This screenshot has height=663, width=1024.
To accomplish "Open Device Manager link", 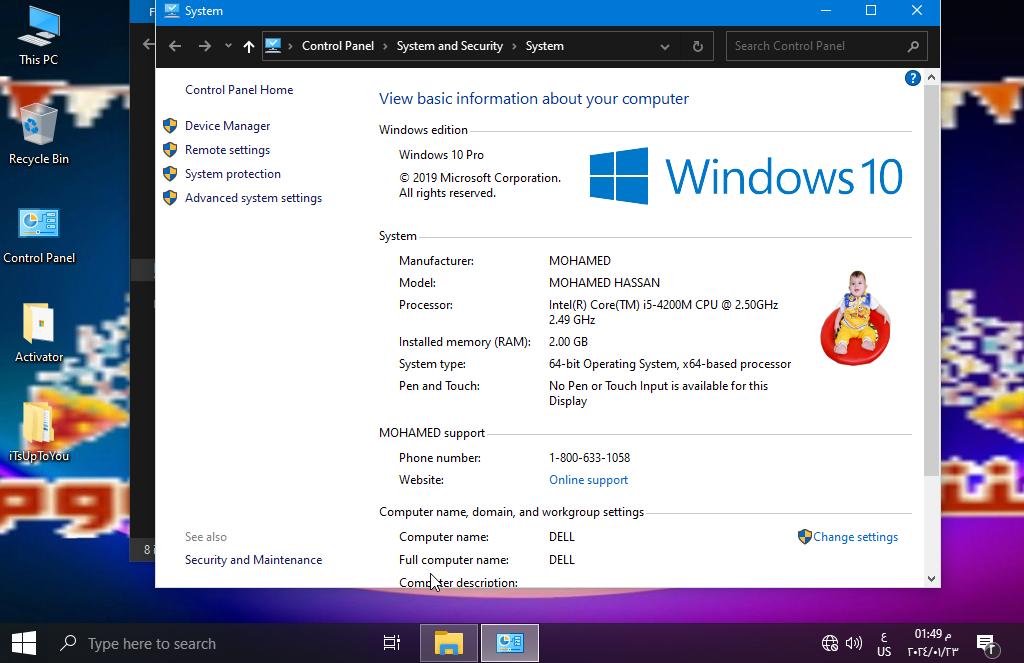I will (x=227, y=125).
